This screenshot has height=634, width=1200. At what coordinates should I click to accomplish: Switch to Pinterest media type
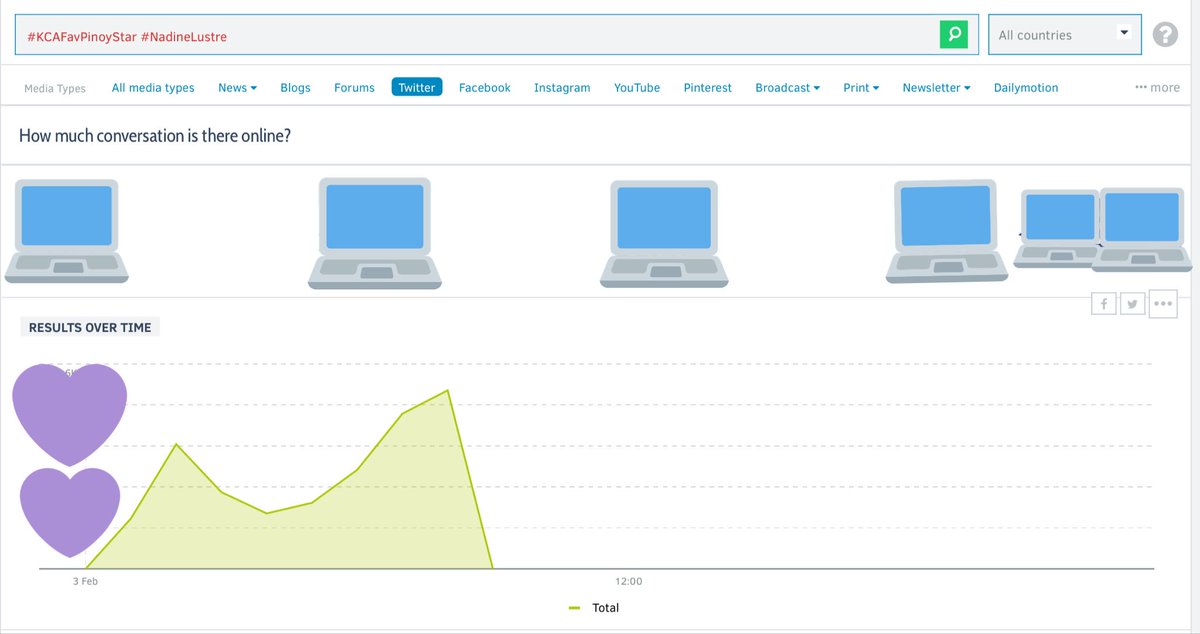point(708,88)
